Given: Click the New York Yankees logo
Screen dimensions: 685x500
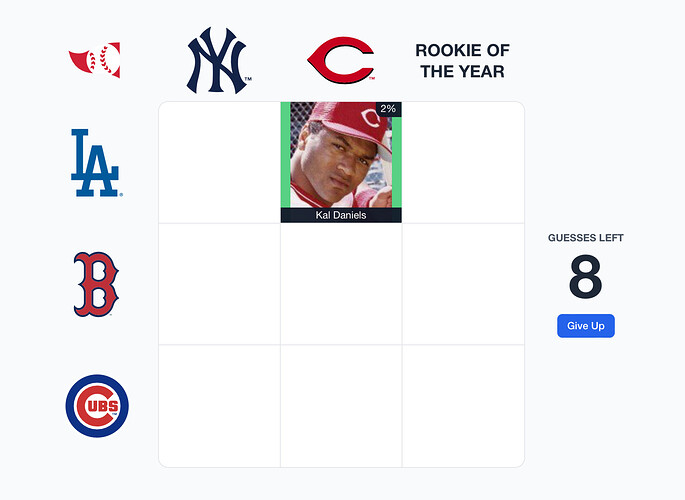Looking at the screenshot, I should [218, 60].
